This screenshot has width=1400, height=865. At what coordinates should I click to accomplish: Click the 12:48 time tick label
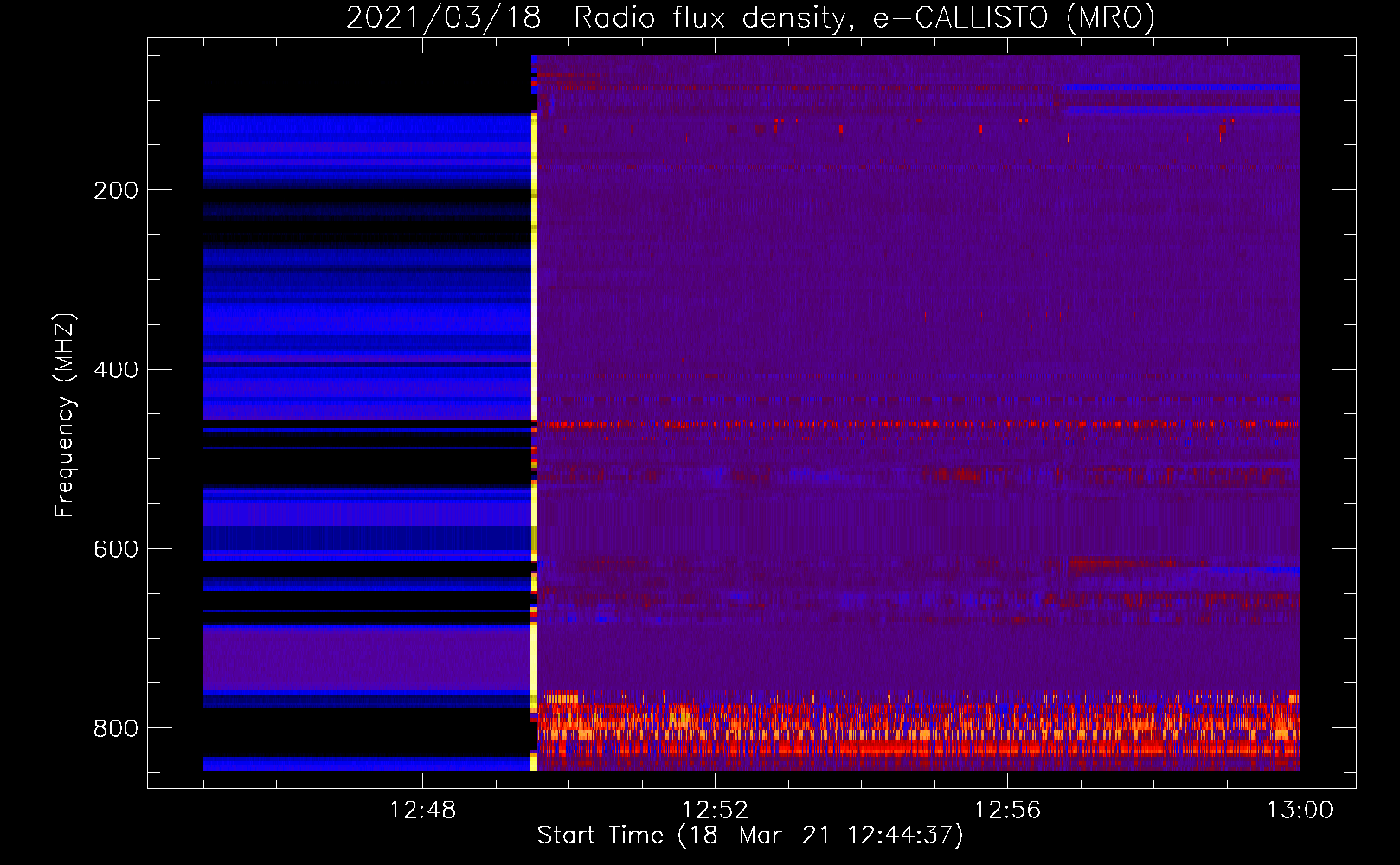pos(422,811)
